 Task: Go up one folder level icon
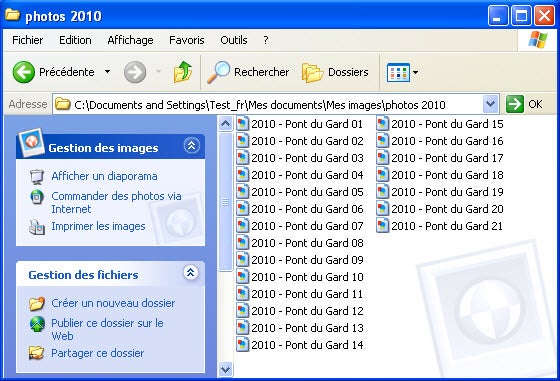[183, 72]
